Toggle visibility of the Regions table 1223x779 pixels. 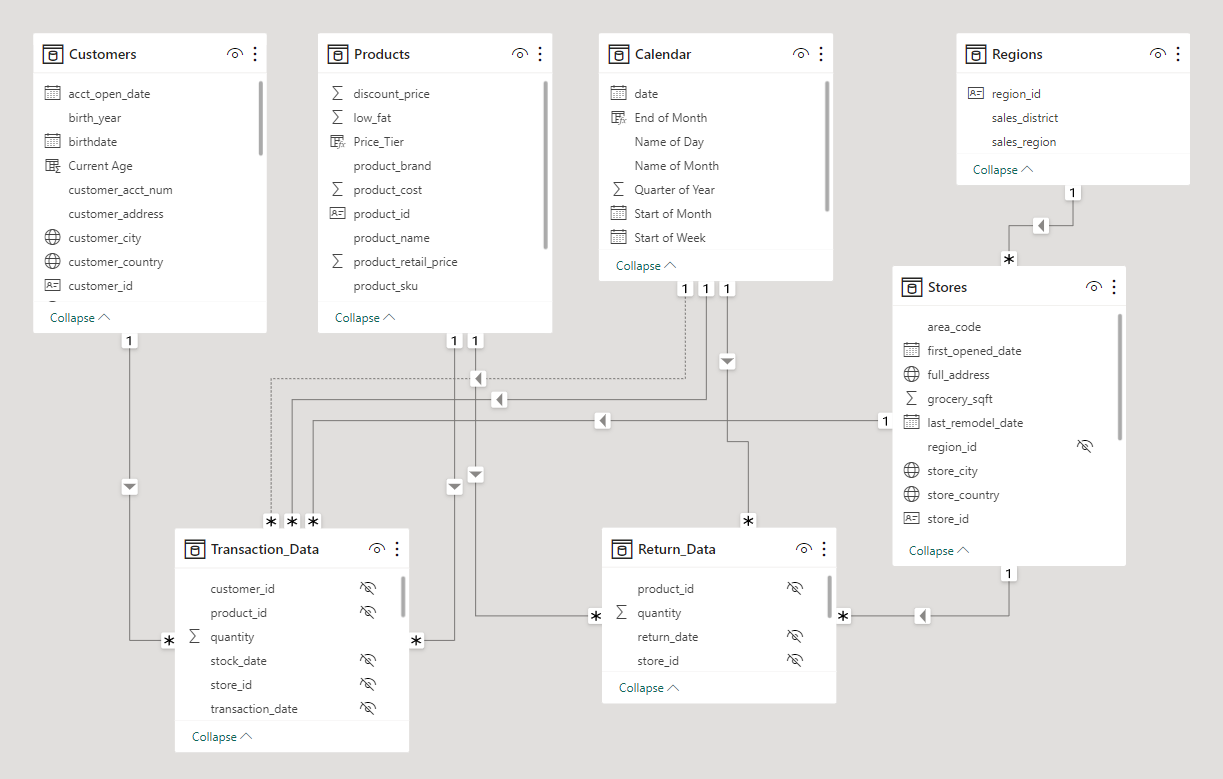(1158, 54)
